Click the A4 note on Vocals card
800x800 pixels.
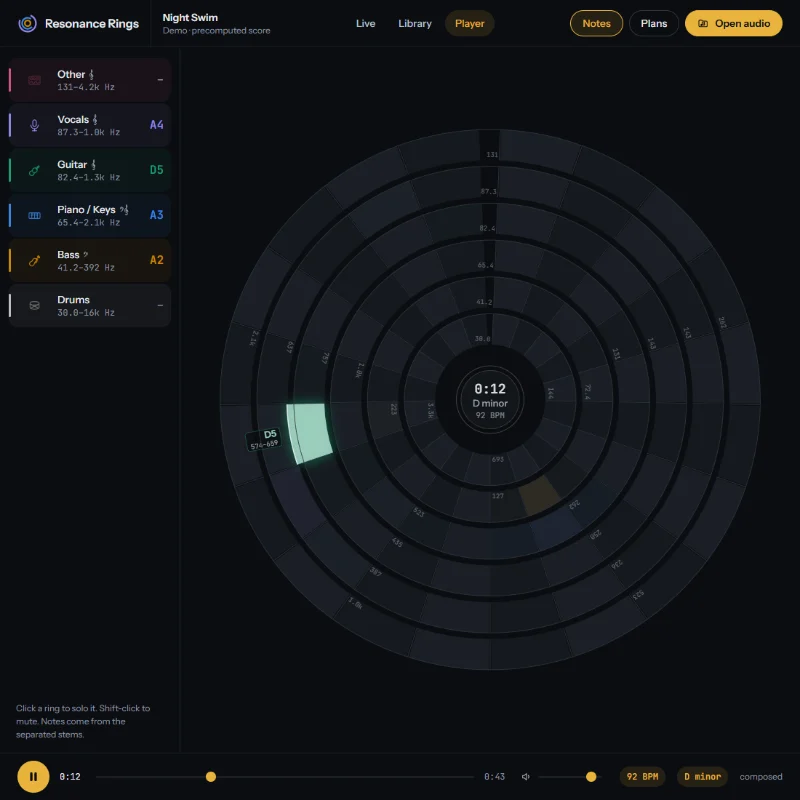pos(157,125)
